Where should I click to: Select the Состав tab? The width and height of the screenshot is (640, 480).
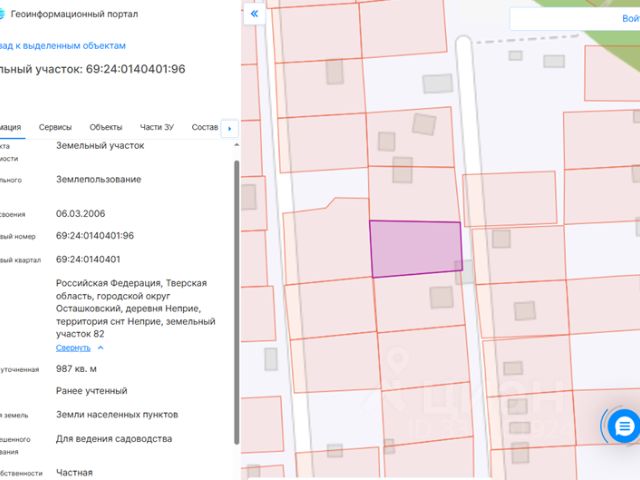(204, 127)
